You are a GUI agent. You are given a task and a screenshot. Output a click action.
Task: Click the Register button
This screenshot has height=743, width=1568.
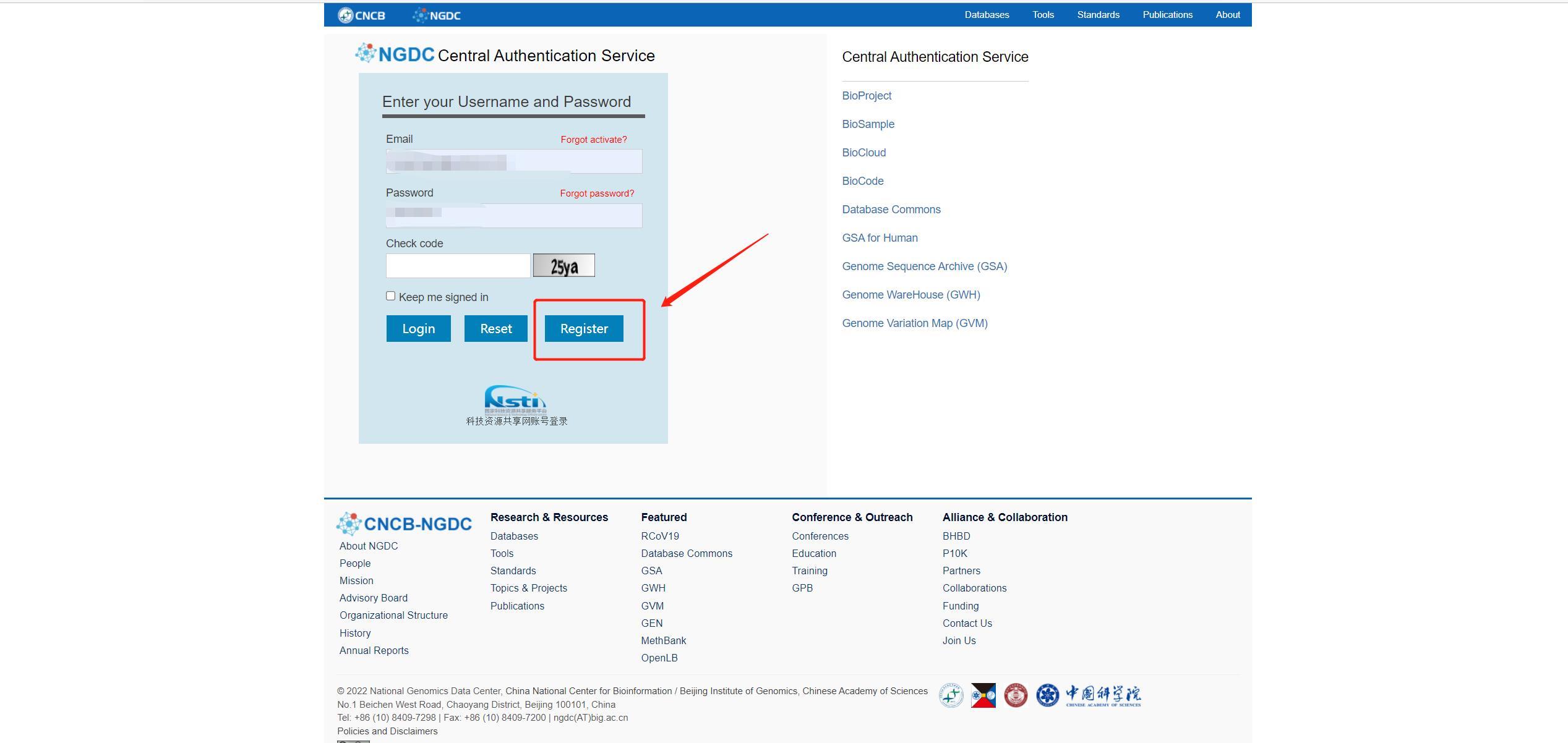(x=584, y=328)
